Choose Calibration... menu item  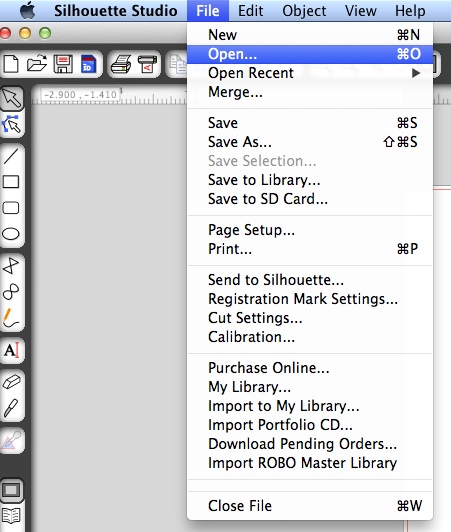(x=310, y=337)
